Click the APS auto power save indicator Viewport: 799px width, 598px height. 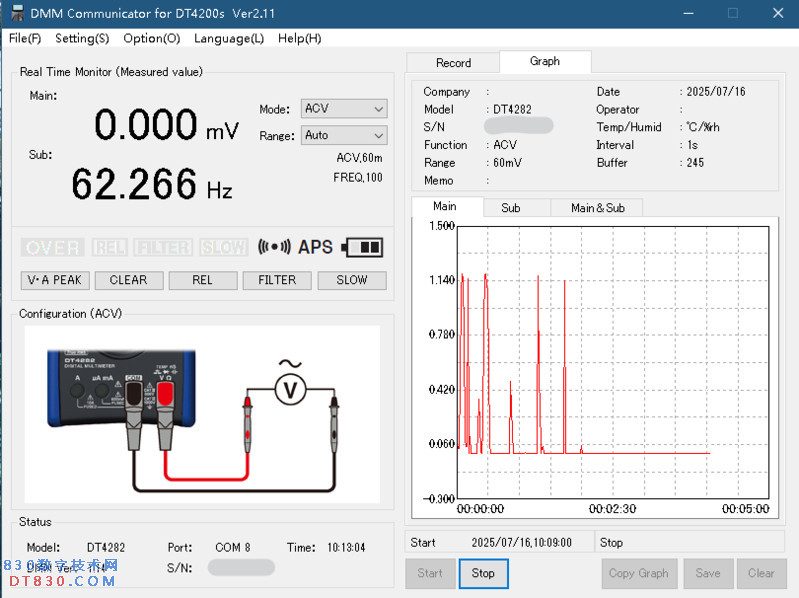[x=315, y=247]
